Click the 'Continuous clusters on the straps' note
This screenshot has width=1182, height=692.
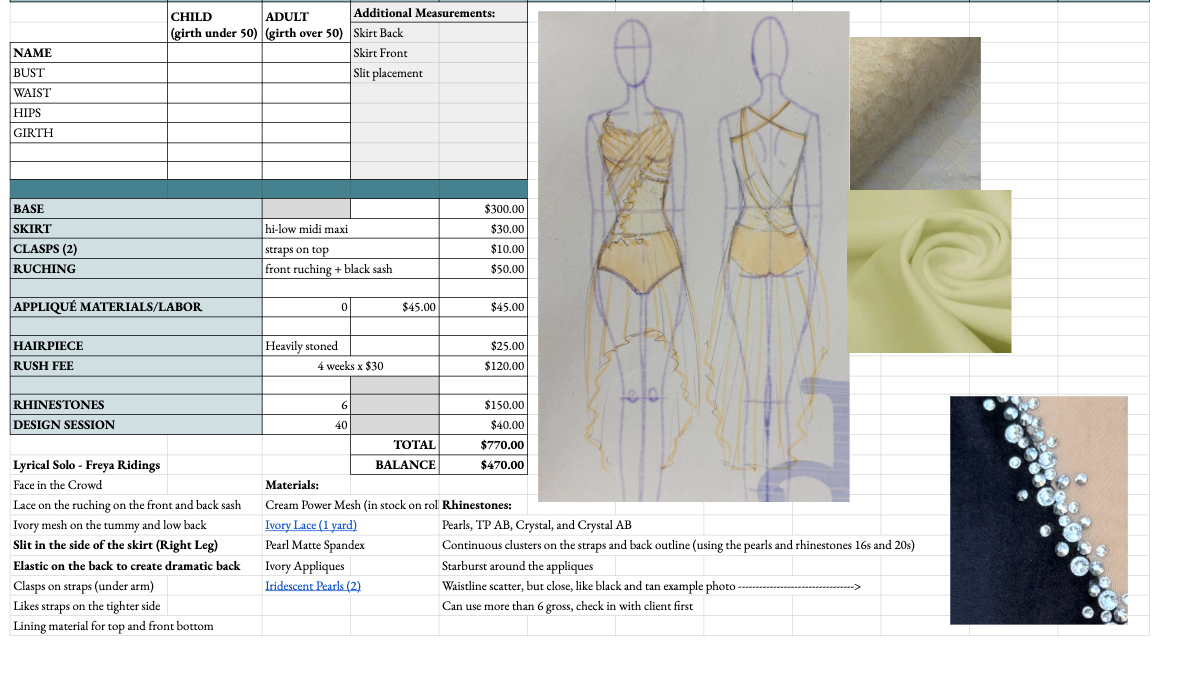pos(678,545)
